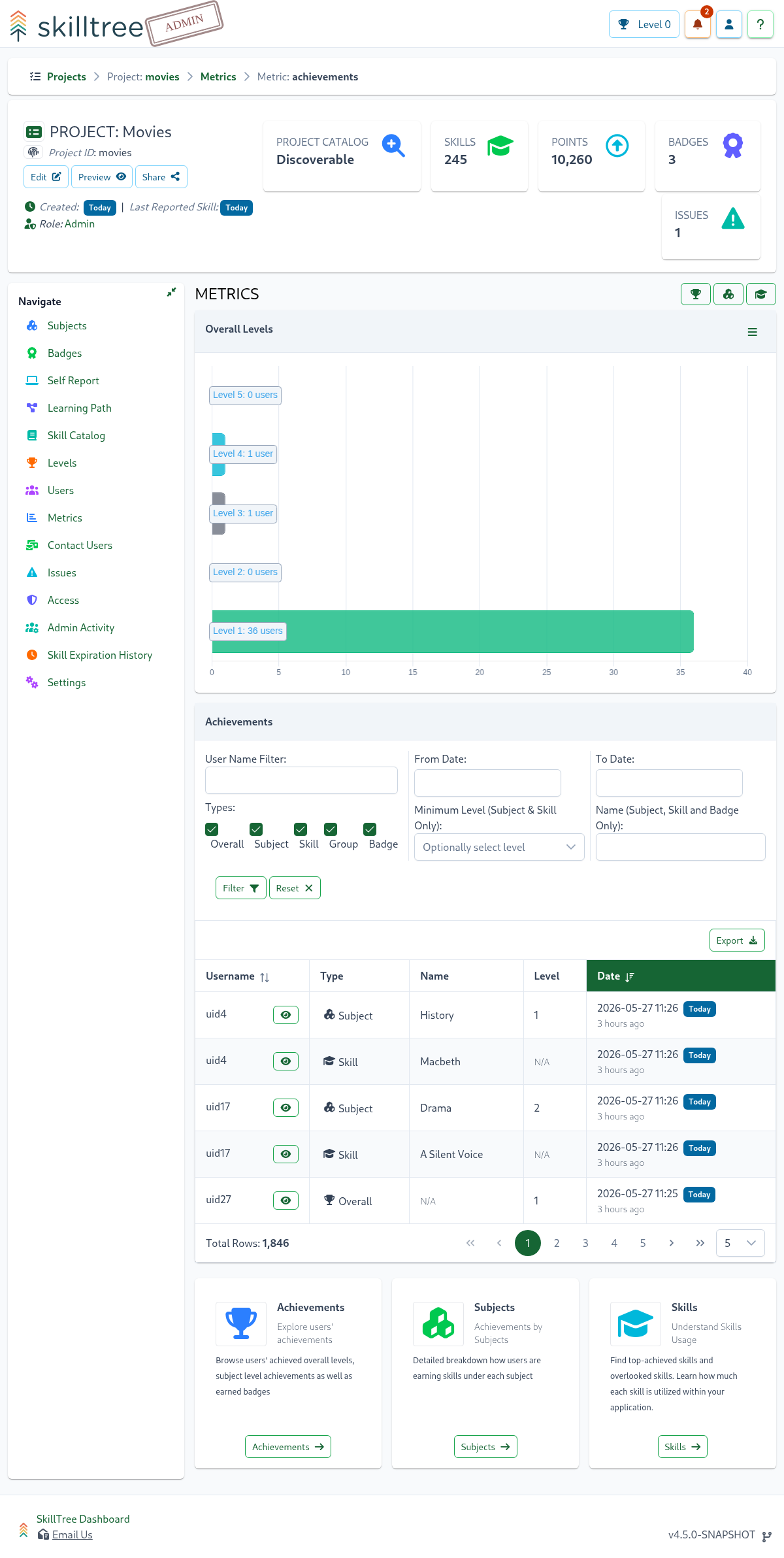784x1558 pixels.
Task: Uncheck the Overall type checkbox
Action: [212, 829]
